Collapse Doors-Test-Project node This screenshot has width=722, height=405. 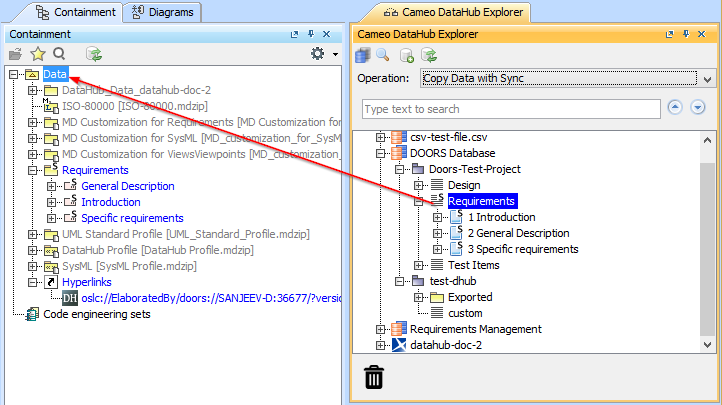click(399, 169)
